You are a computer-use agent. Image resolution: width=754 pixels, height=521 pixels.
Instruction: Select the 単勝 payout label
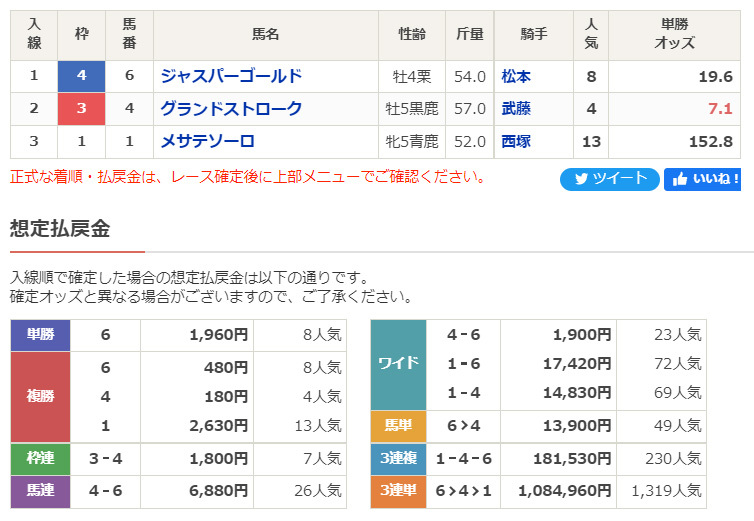click(x=40, y=335)
